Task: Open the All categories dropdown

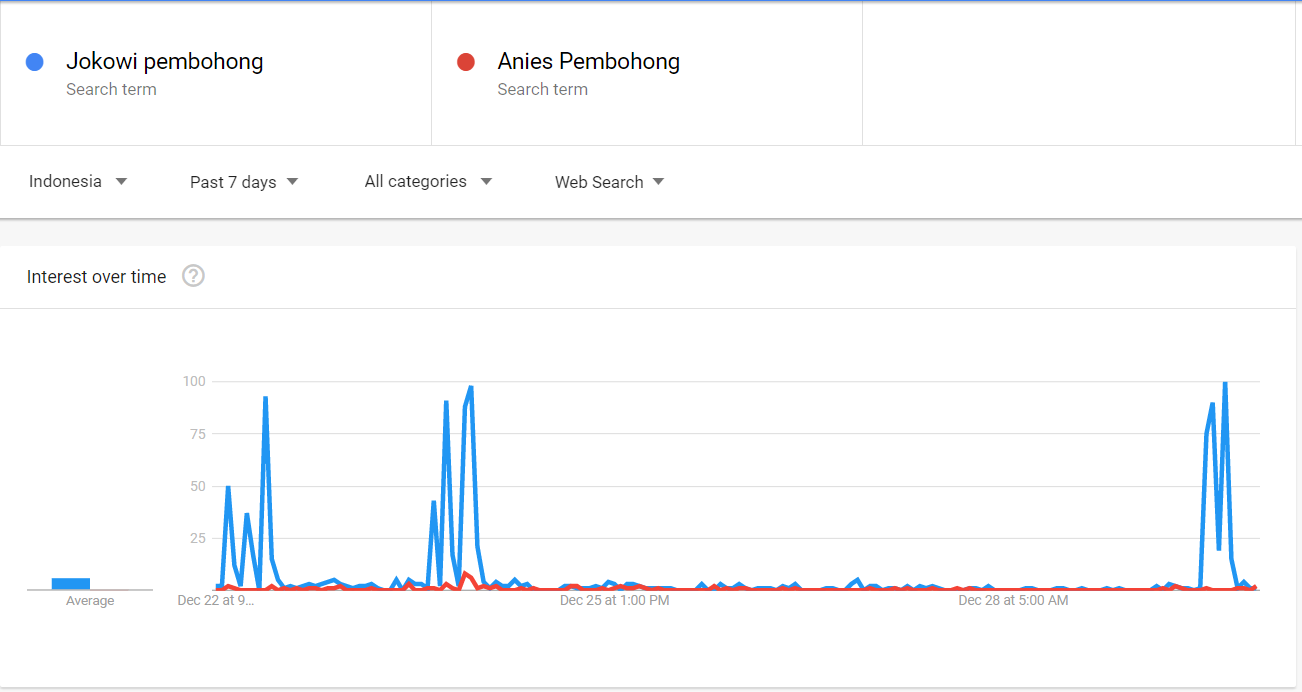Action: 428,182
